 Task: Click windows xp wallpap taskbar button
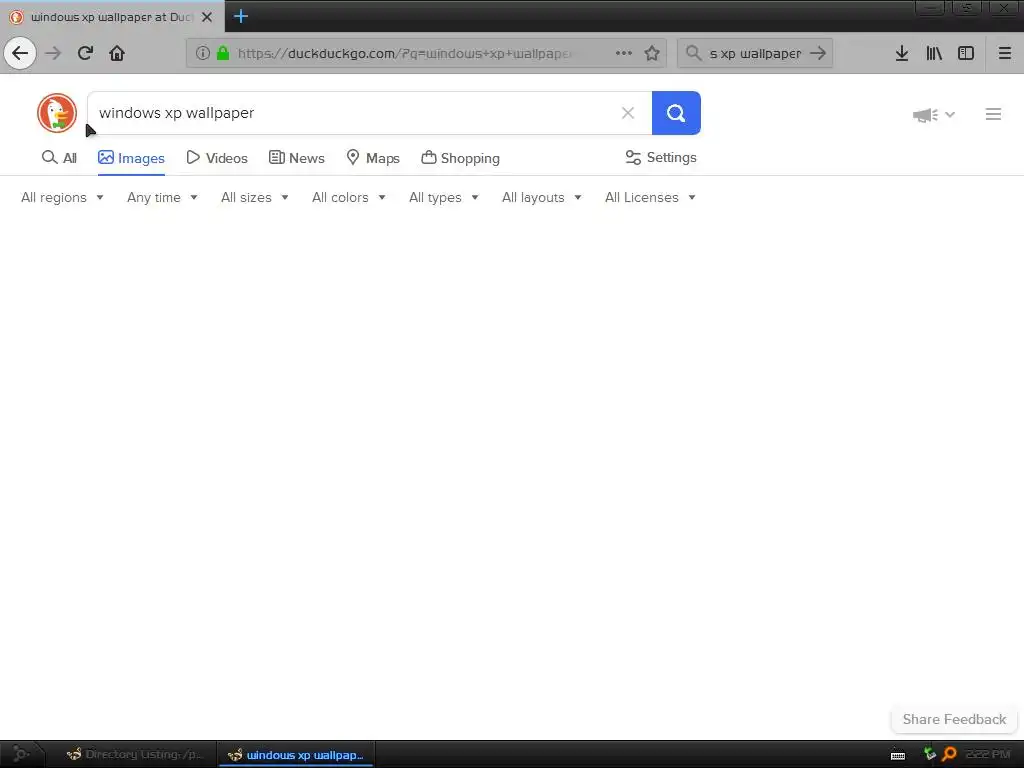point(296,754)
